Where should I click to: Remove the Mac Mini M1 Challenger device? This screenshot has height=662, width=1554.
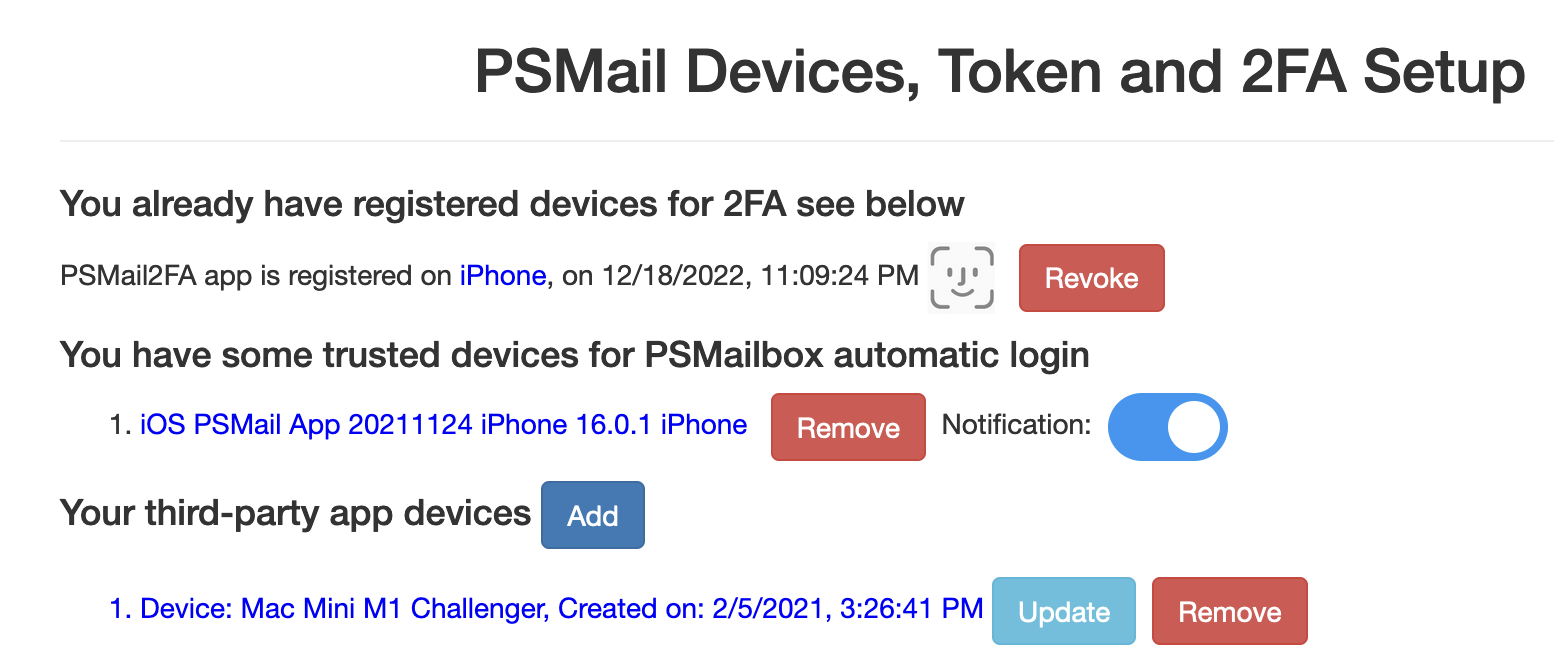coord(1229,610)
